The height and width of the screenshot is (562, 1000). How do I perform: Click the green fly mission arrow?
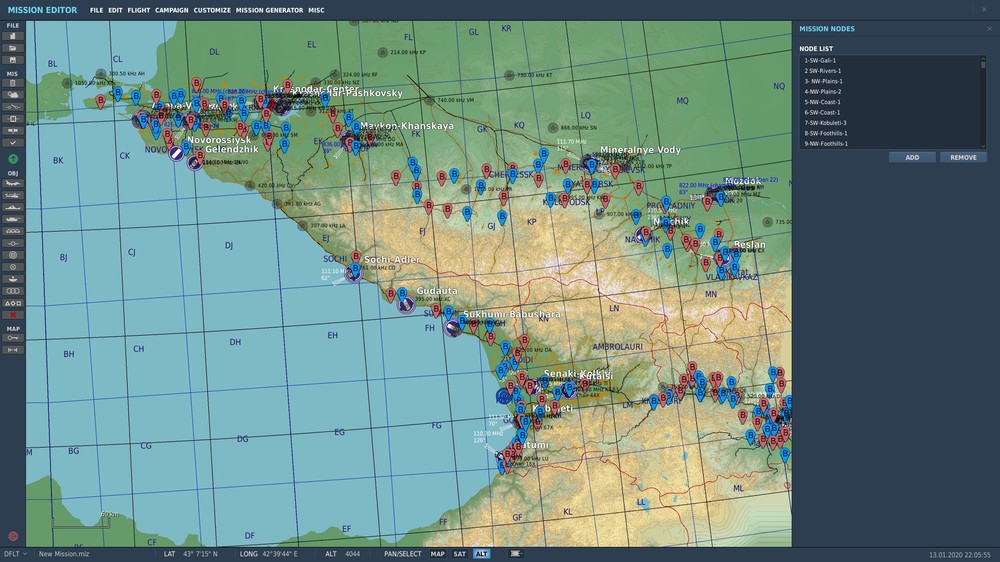13,159
